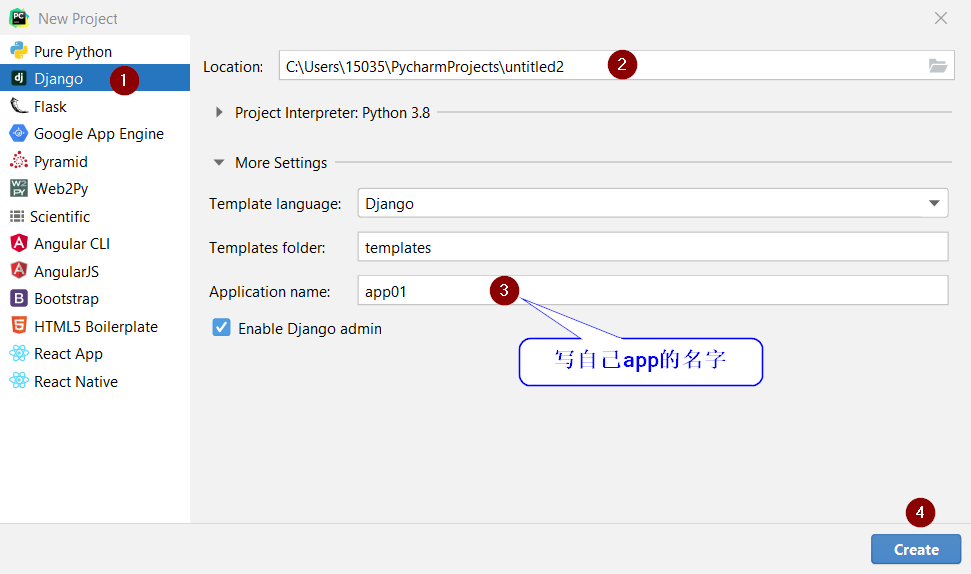
Task: Choose the HTML5 Boilerplate icon
Action: 18,326
